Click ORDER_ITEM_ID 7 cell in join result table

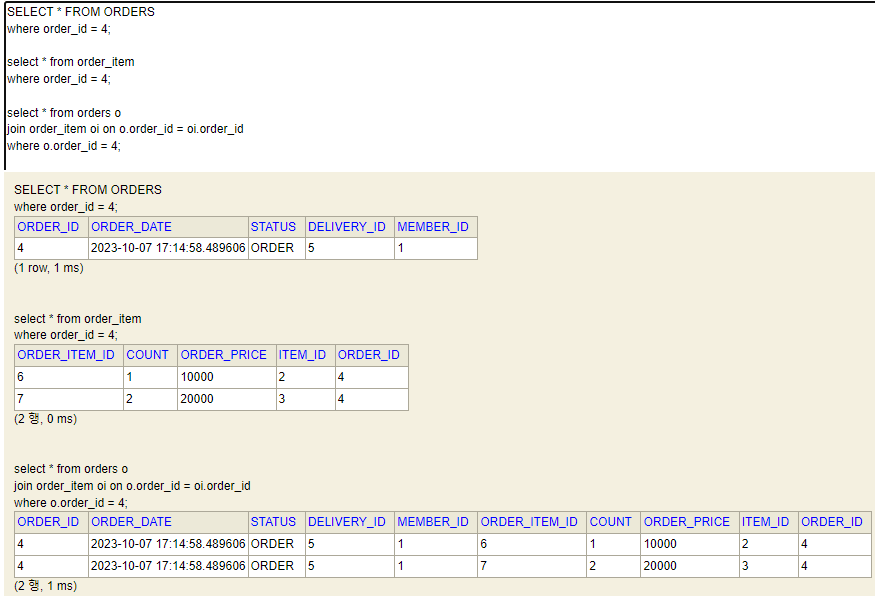[532, 566]
